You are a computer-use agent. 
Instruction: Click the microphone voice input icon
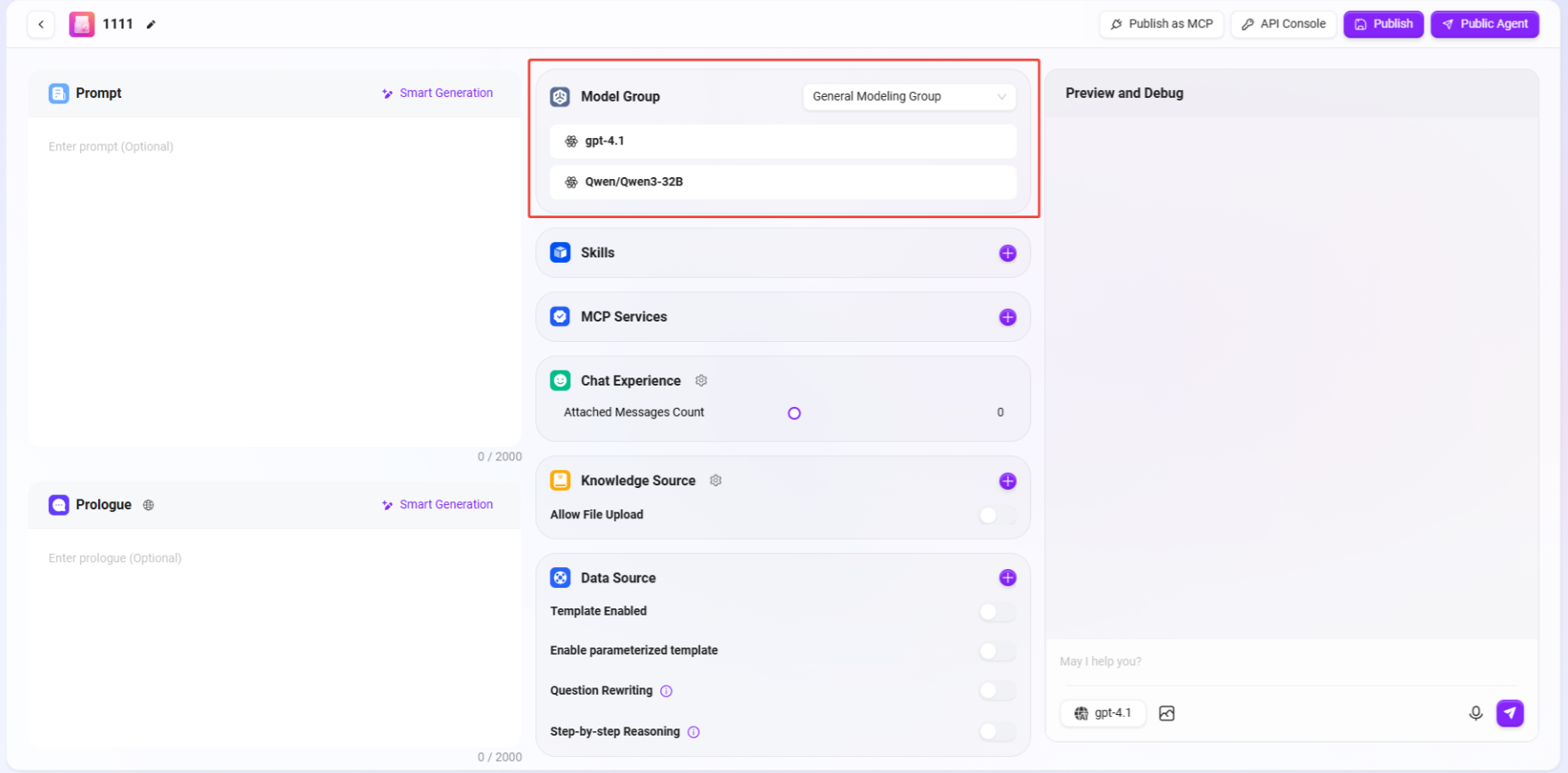pyautogui.click(x=1475, y=712)
